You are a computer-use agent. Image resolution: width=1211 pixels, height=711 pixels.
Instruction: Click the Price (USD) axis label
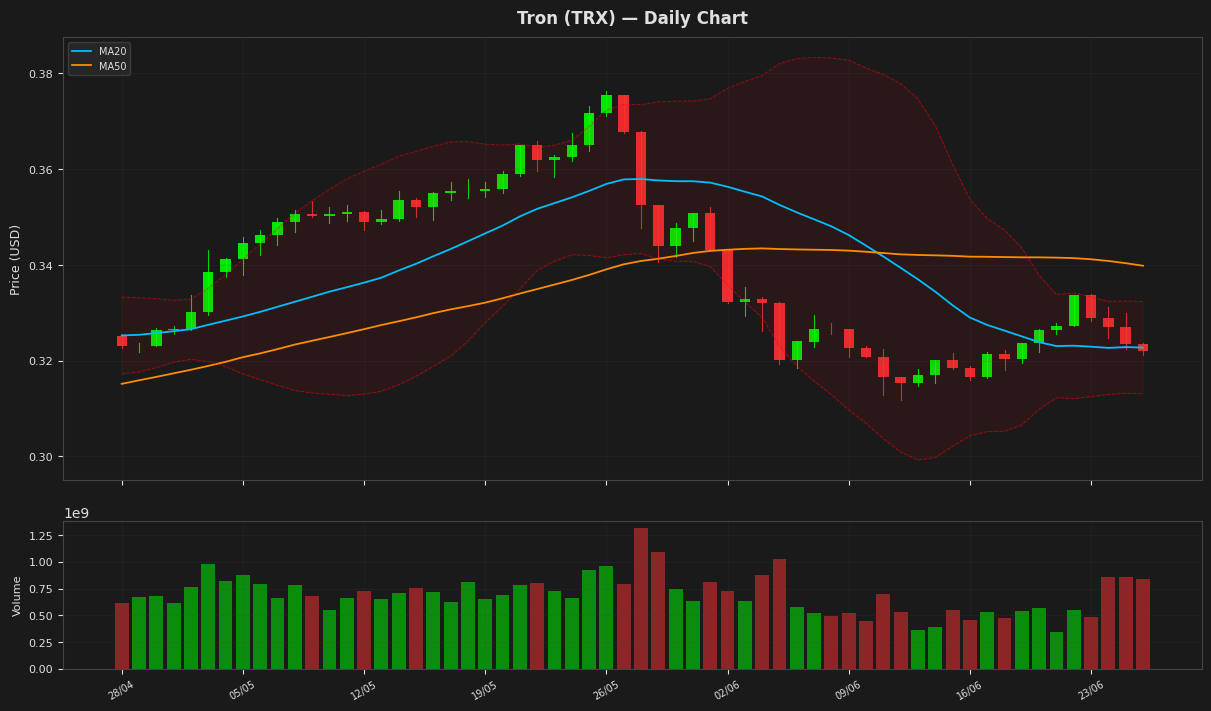(x=15, y=259)
